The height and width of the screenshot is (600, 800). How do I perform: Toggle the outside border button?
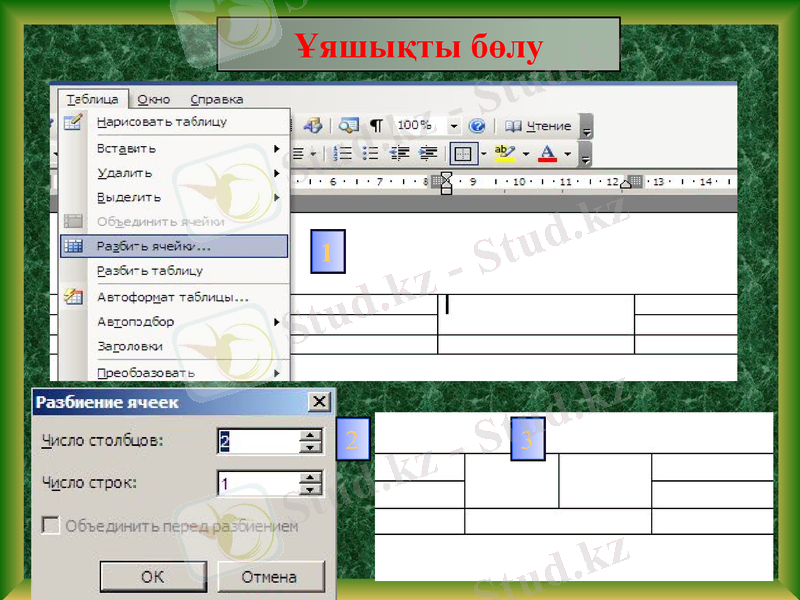[x=462, y=152]
